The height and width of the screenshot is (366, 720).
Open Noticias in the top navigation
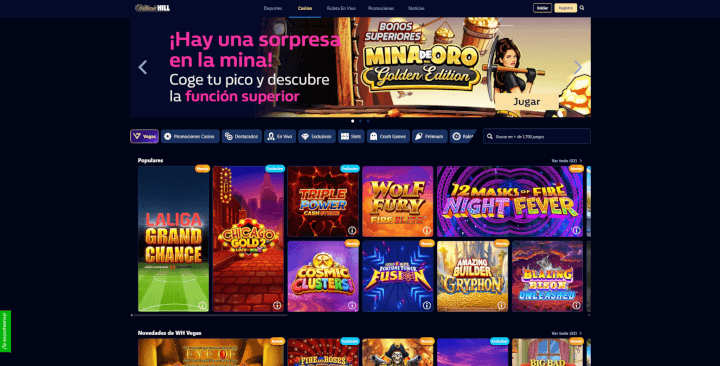(x=416, y=8)
